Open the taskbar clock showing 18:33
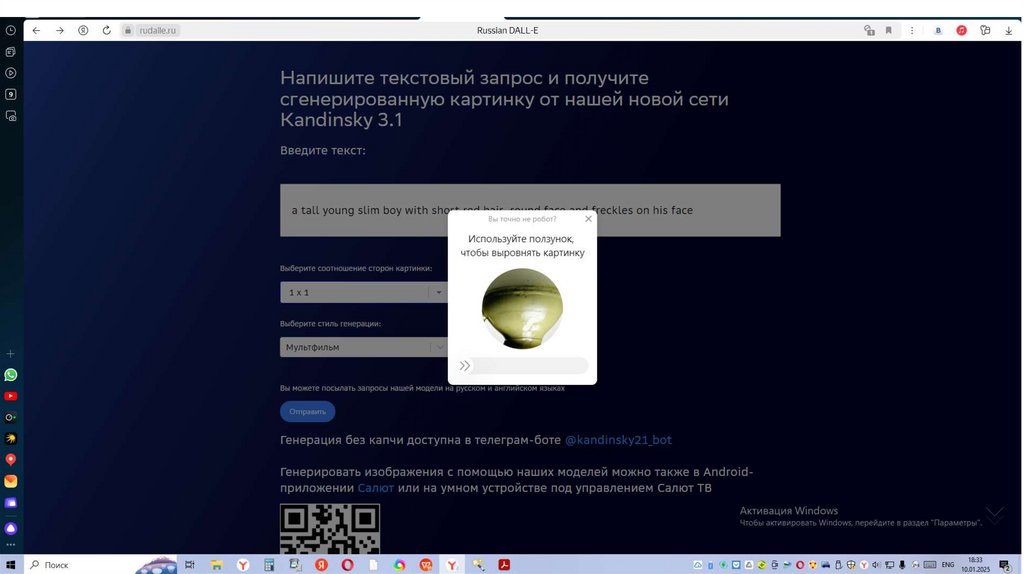 [x=975, y=565]
